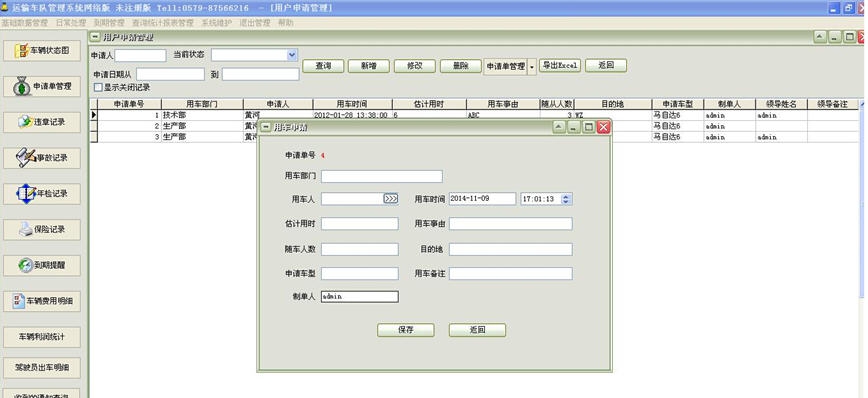Image resolution: width=868 pixels, height=398 pixels.
Task: Open the 申请单管理 split-button arrow
Action: [532, 66]
